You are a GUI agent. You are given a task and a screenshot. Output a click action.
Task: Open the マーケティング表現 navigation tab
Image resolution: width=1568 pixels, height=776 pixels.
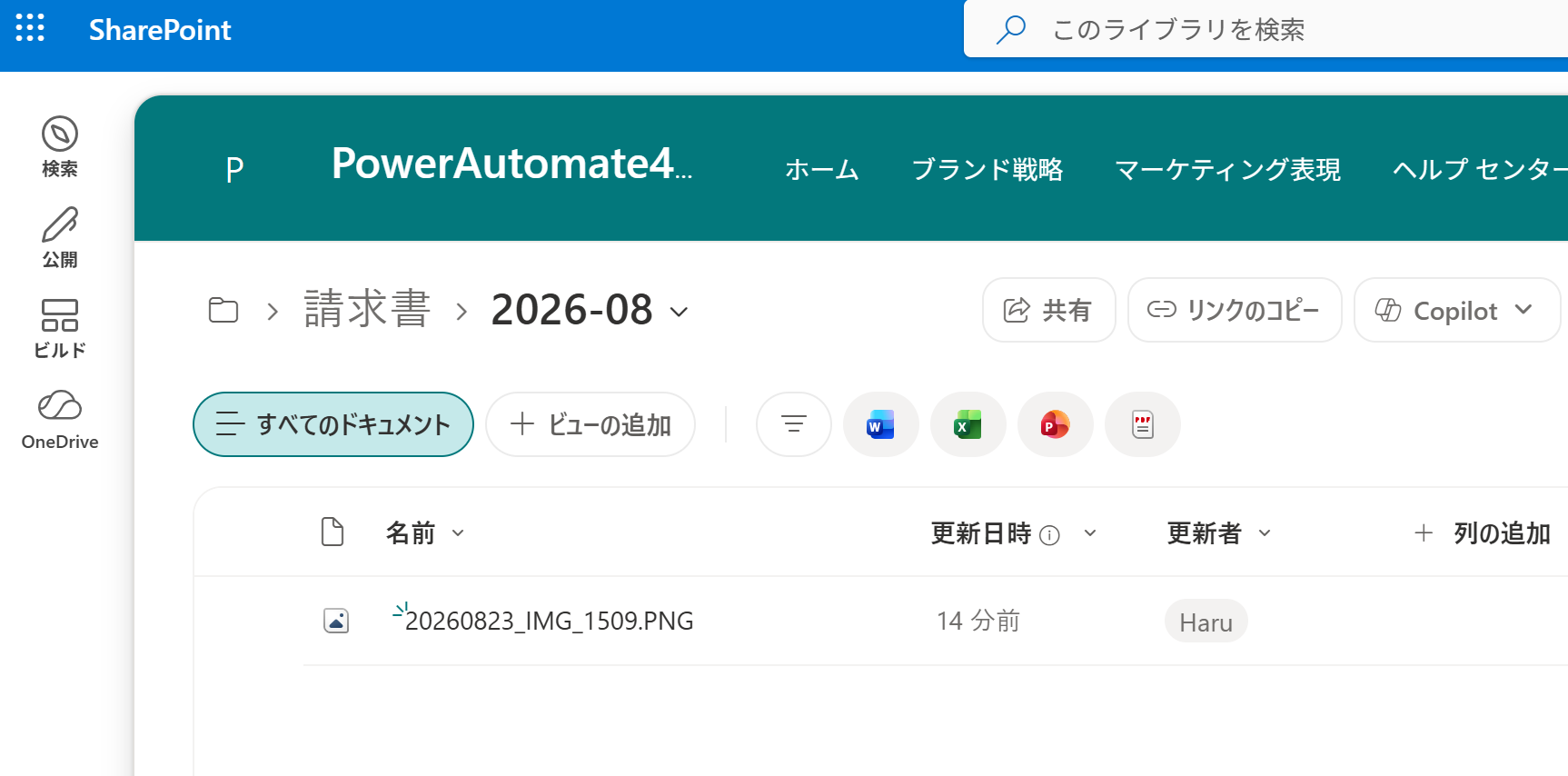tap(1228, 170)
